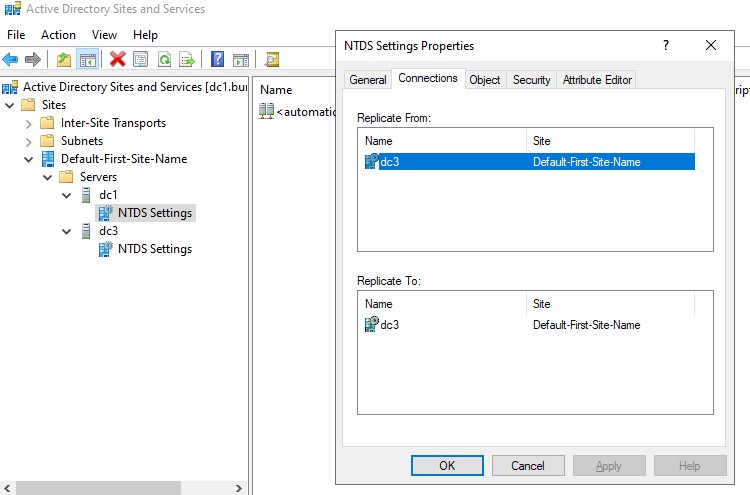750x495 pixels.
Task: Collapse the dc1 server node
Action: pyautogui.click(x=66, y=195)
